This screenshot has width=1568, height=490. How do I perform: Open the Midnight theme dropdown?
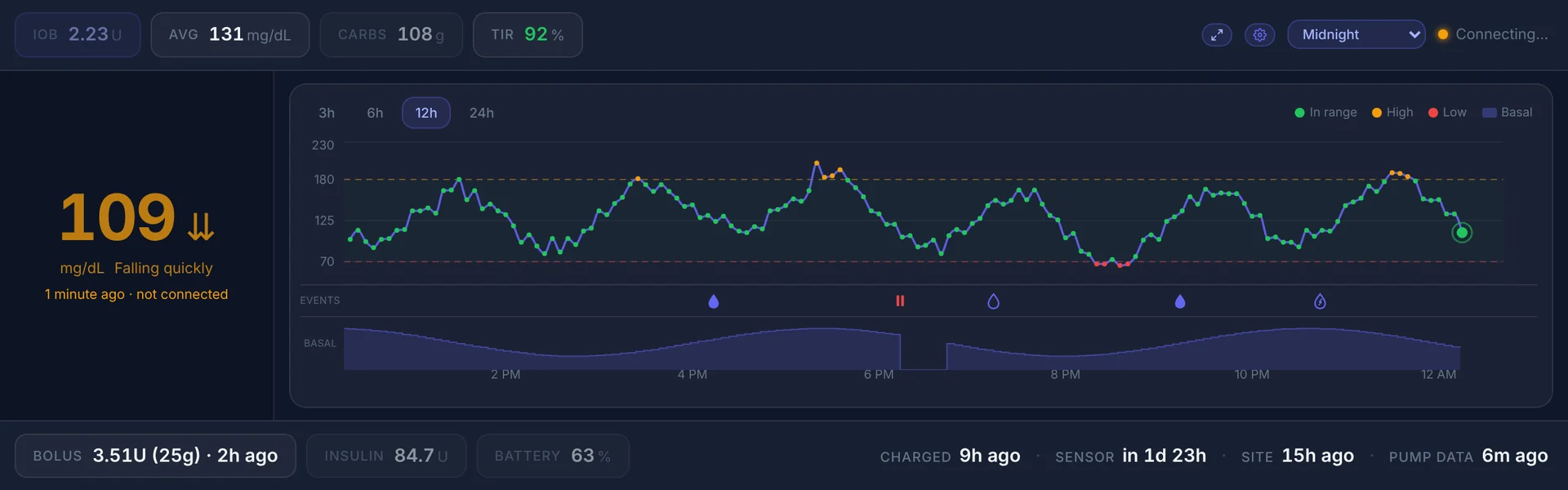click(1356, 34)
